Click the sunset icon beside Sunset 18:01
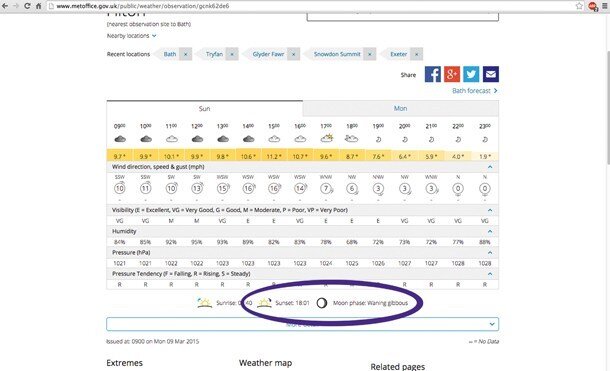Image resolution: width=610 pixels, height=371 pixels. click(x=264, y=303)
